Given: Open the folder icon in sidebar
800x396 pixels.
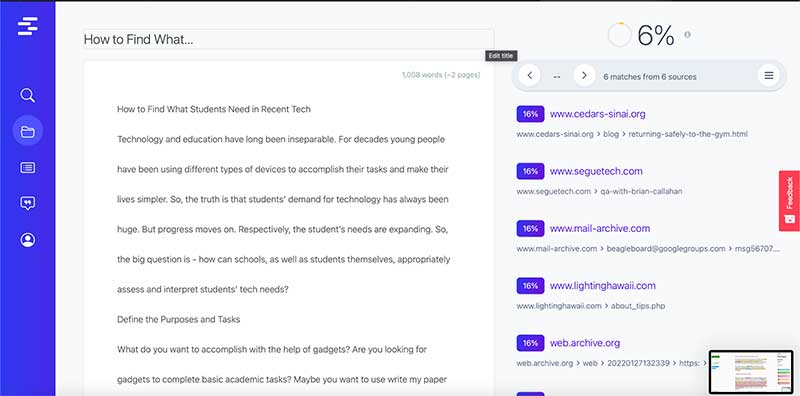Looking at the screenshot, I should click(x=28, y=132).
